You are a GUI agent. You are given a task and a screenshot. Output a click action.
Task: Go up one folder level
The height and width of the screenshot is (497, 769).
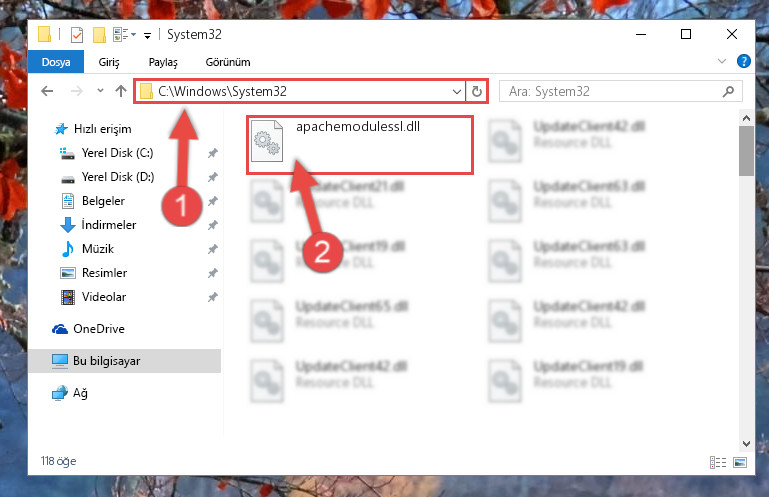click(x=121, y=91)
